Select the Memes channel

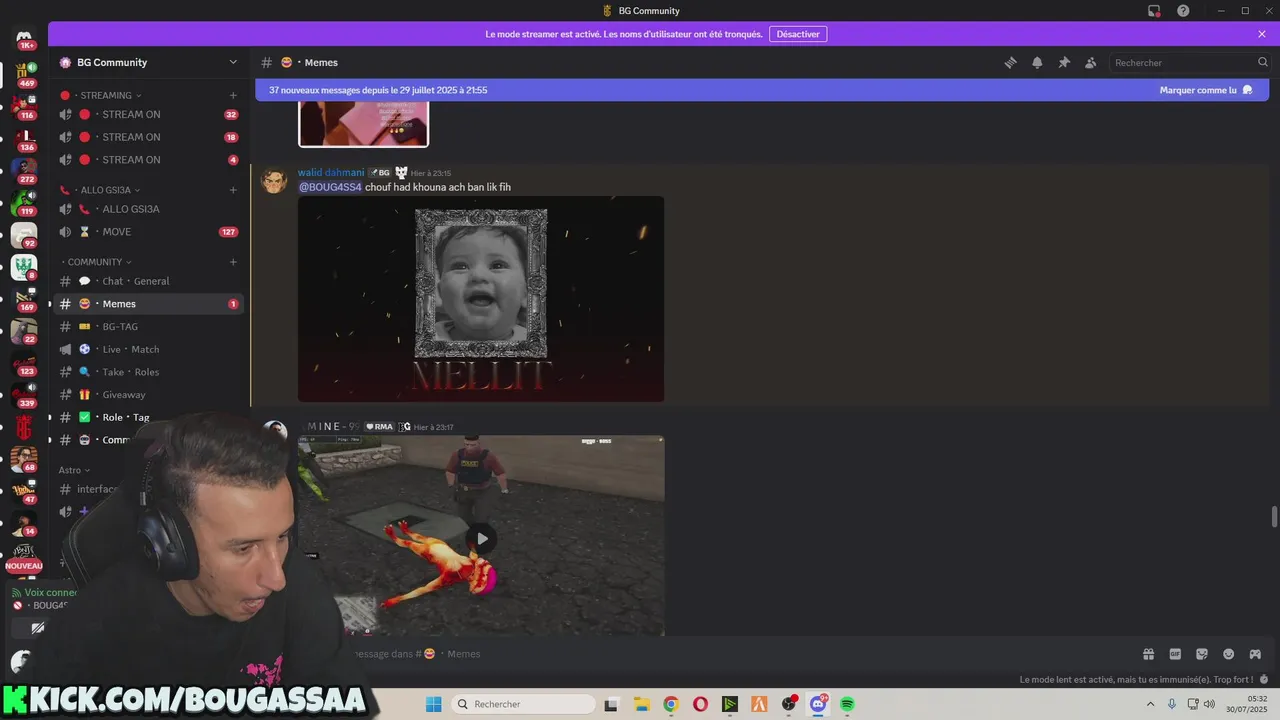(x=148, y=304)
